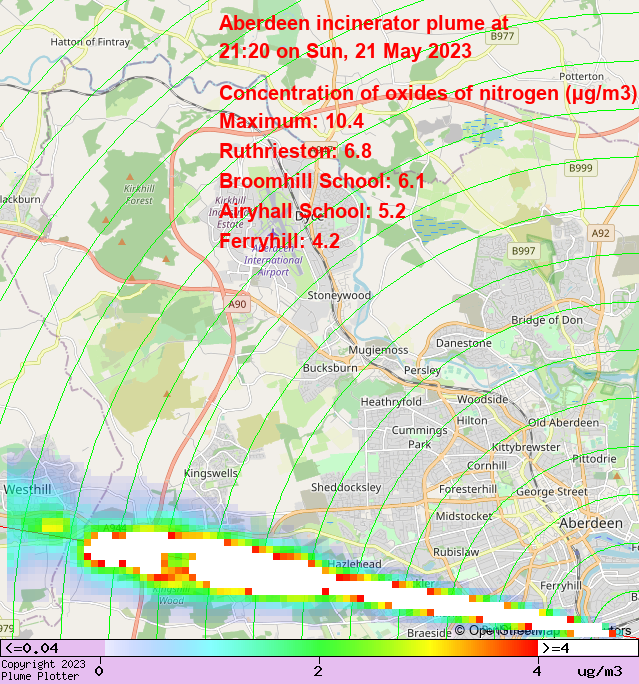Click the Cornhill place label
639x684 pixels.
pos(487,466)
